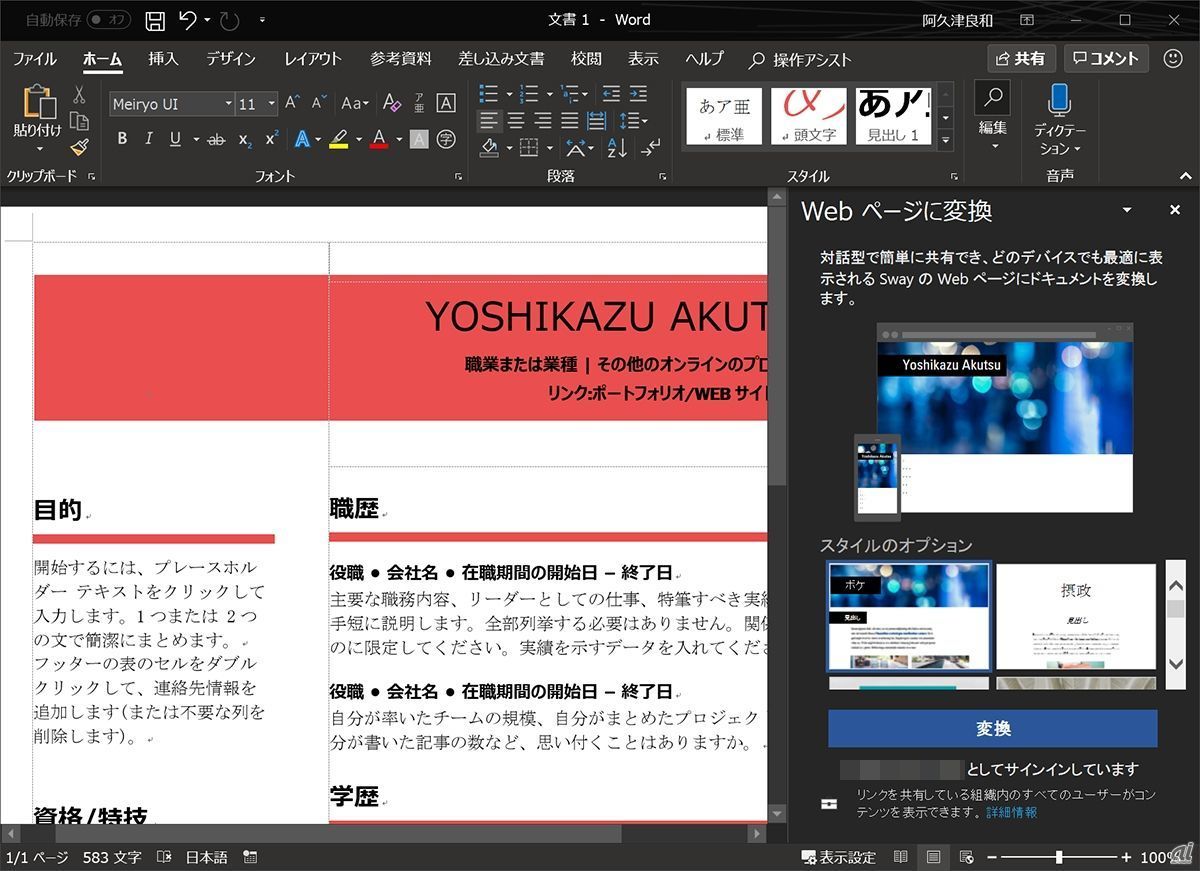Toggle Italic formatting button
The height and width of the screenshot is (871, 1200).
point(149,139)
